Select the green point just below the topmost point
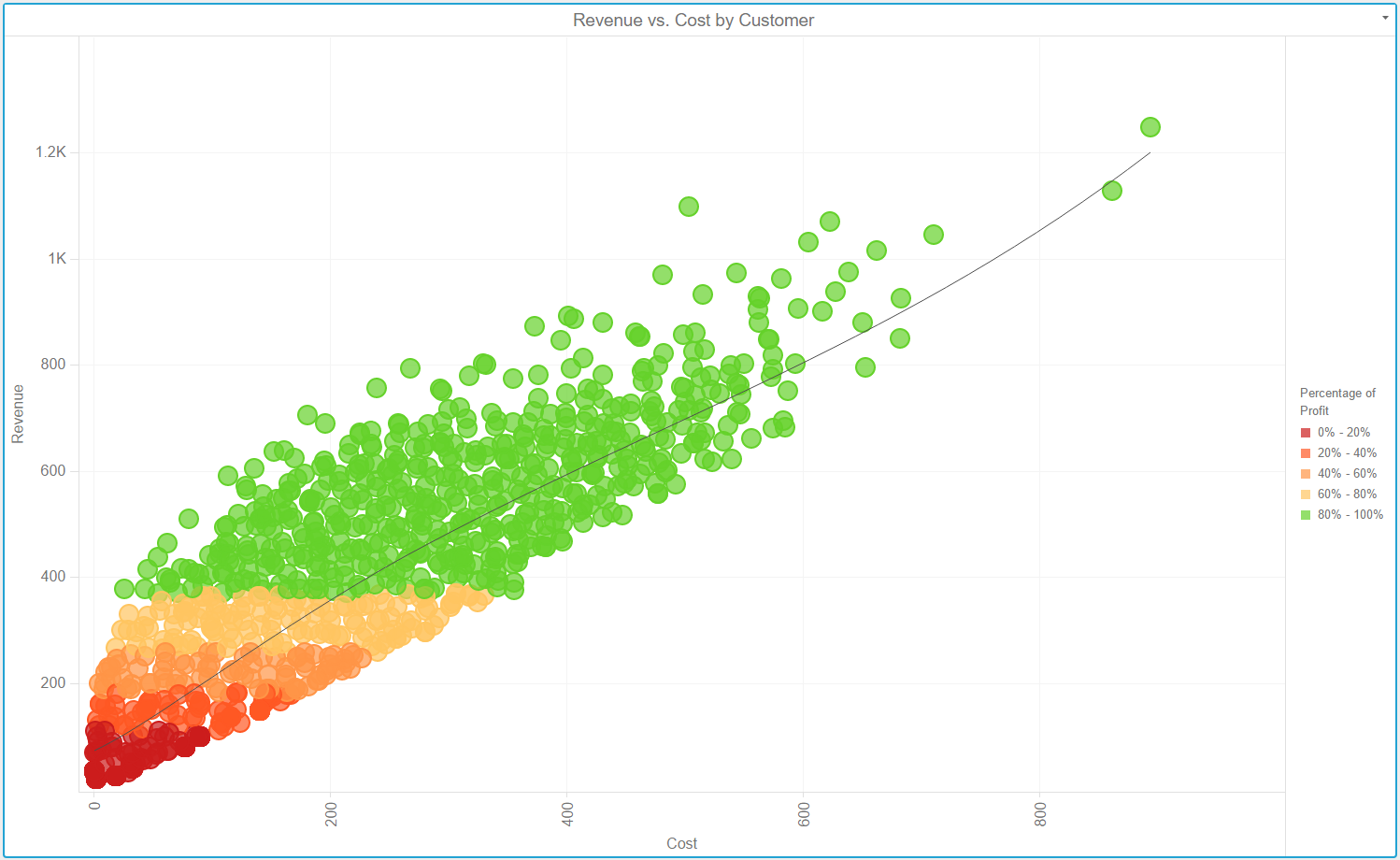1400x860 pixels. [1111, 191]
